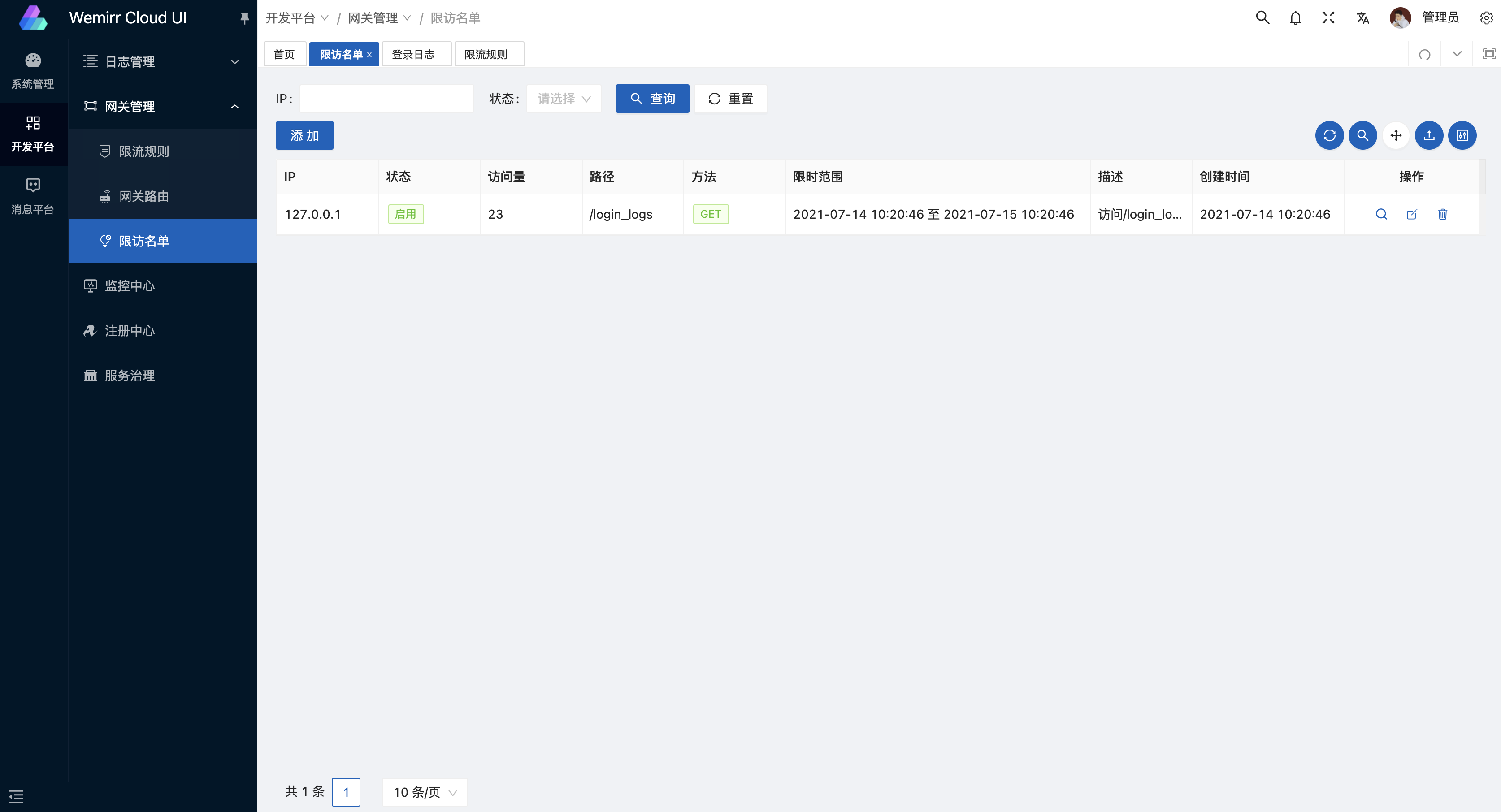The width and height of the screenshot is (1501, 812).
Task: Click the 添加 button
Action: tap(304, 136)
